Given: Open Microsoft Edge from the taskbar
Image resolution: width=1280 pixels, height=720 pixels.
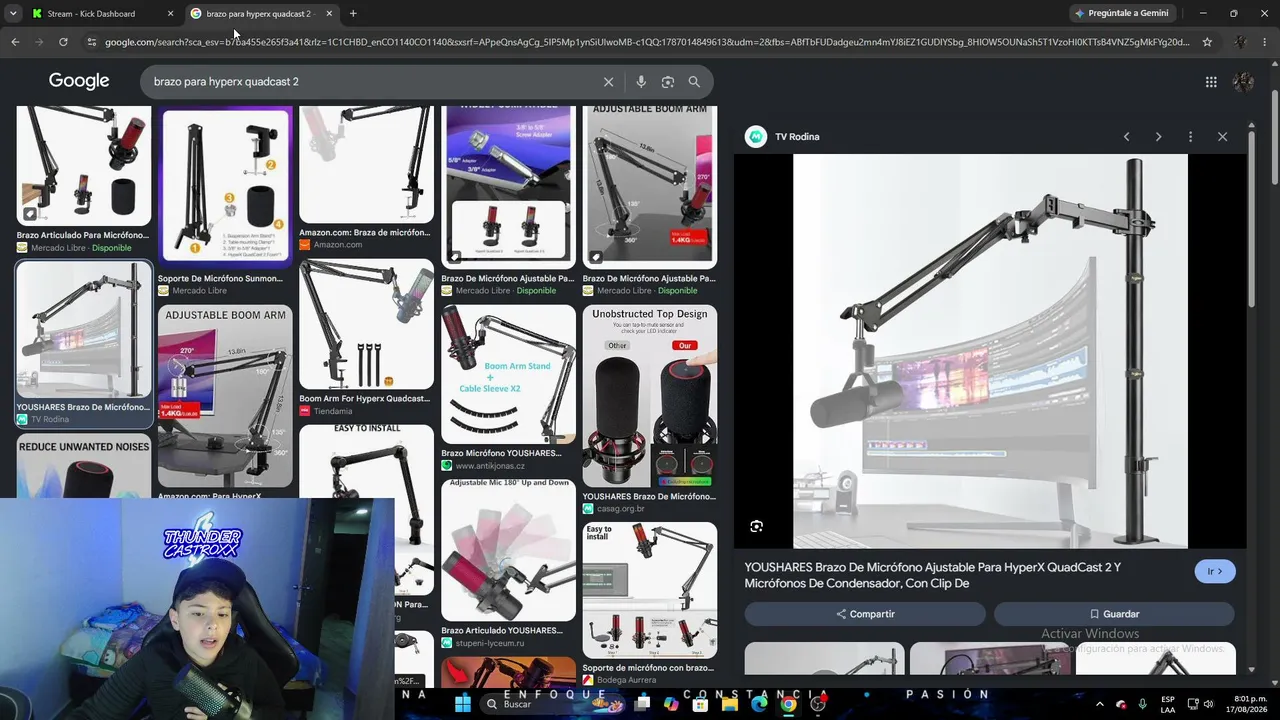Looking at the screenshot, I should click(x=759, y=704).
